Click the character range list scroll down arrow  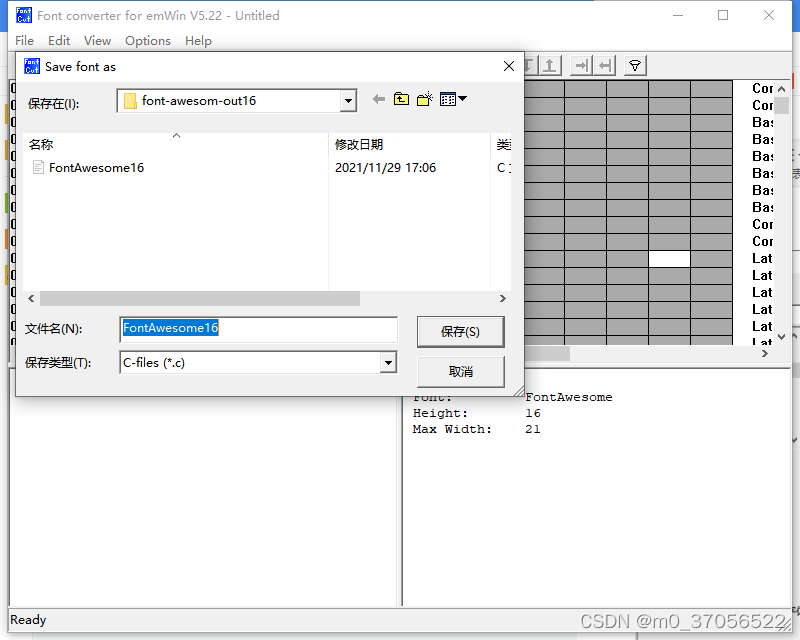coord(781,336)
